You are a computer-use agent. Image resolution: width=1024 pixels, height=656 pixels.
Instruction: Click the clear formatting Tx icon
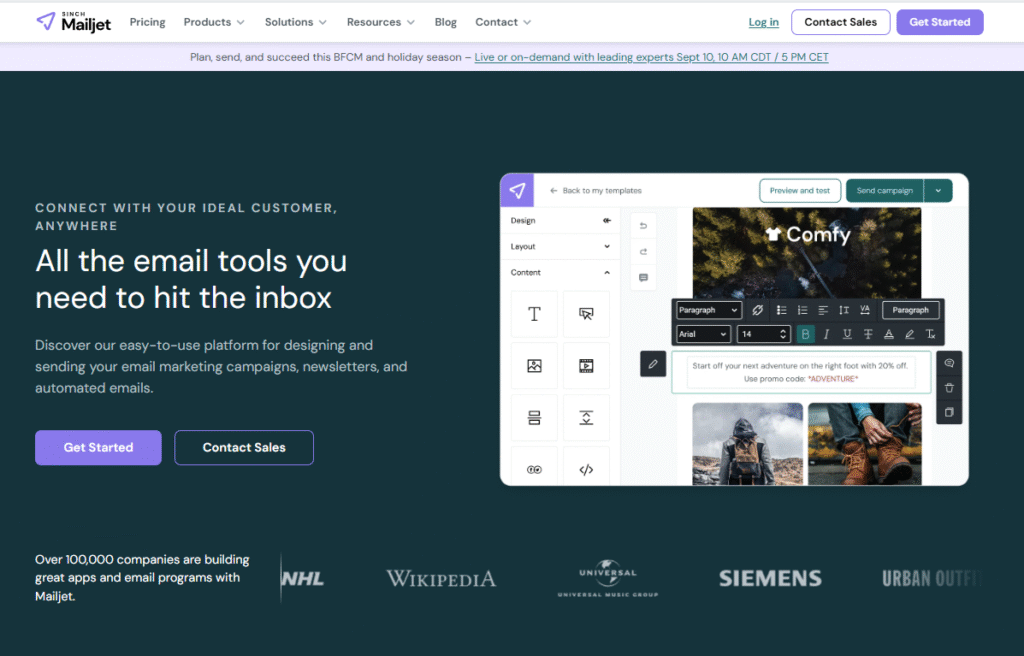[931, 334]
